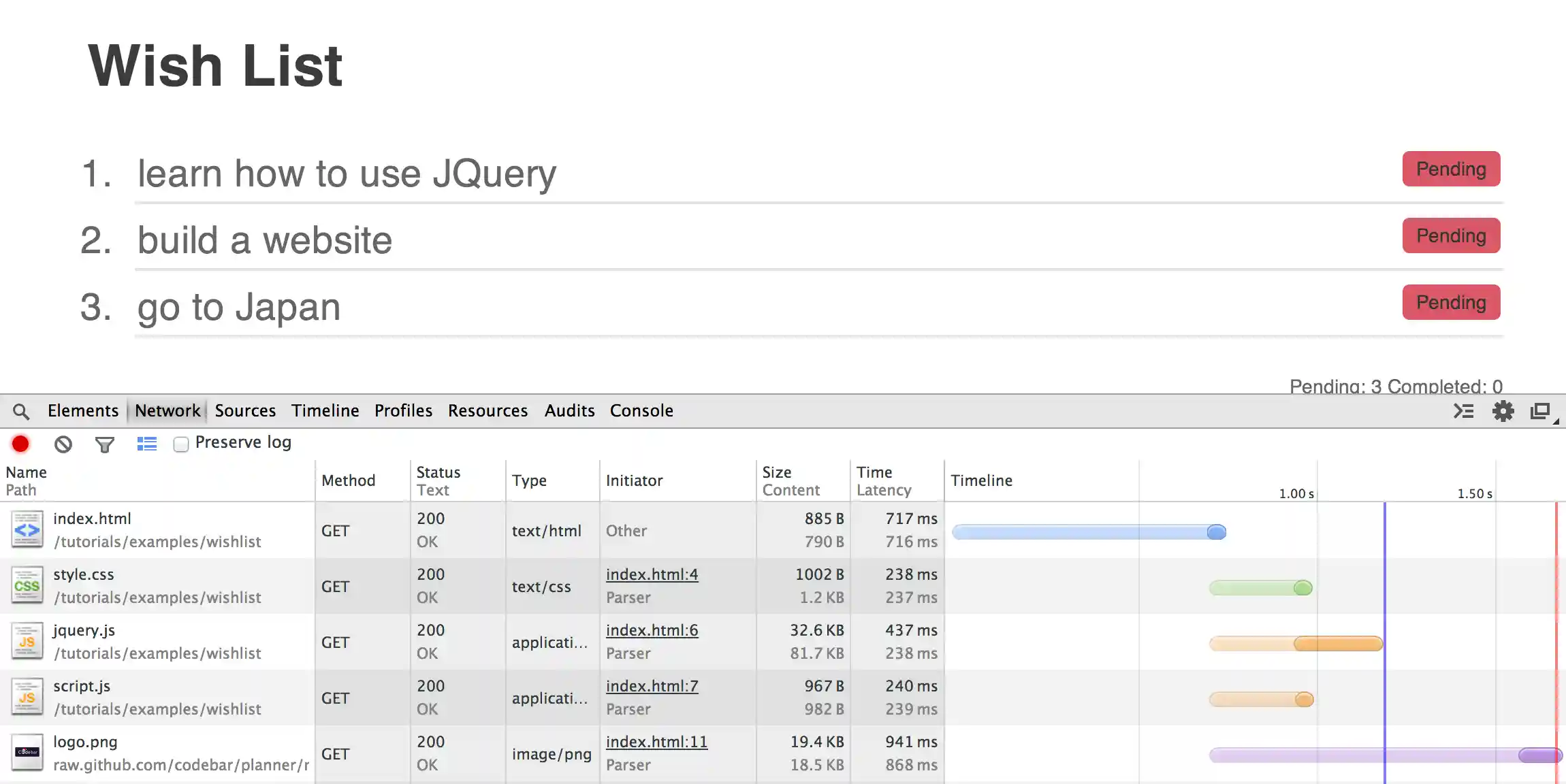Show the console drawer icon
The image size is (1566, 784).
[1463, 411]
